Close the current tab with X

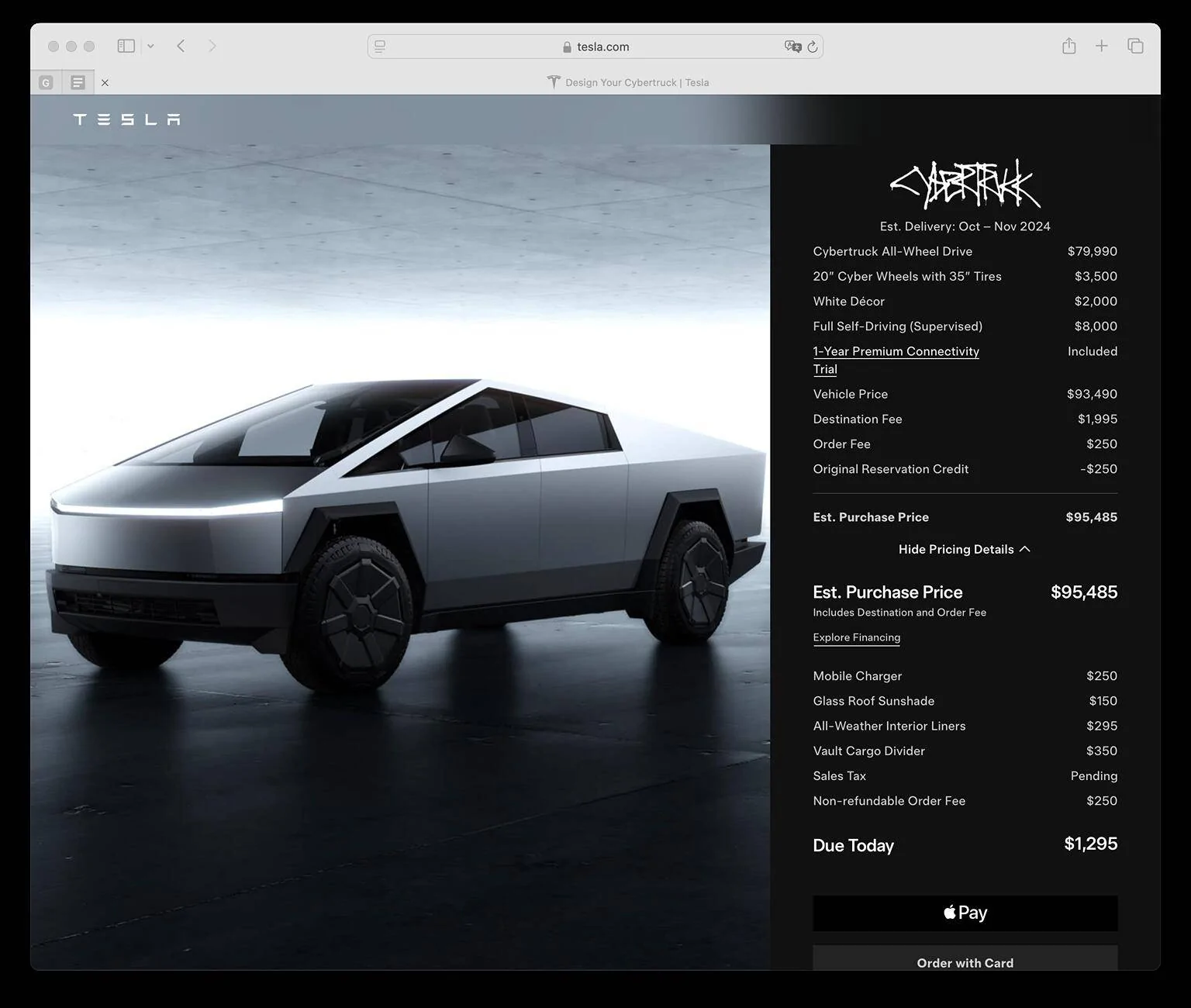(x=105, y=82)
